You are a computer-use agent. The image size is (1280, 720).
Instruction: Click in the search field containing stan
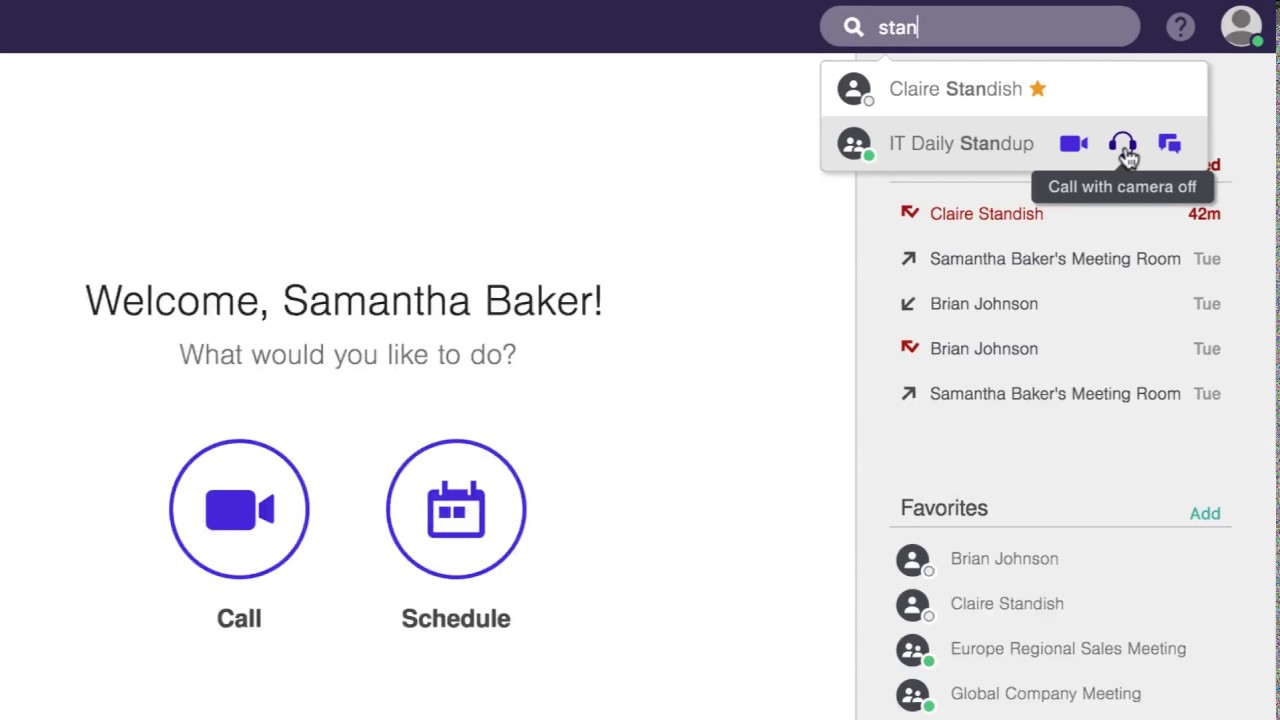tap(980, 27)
